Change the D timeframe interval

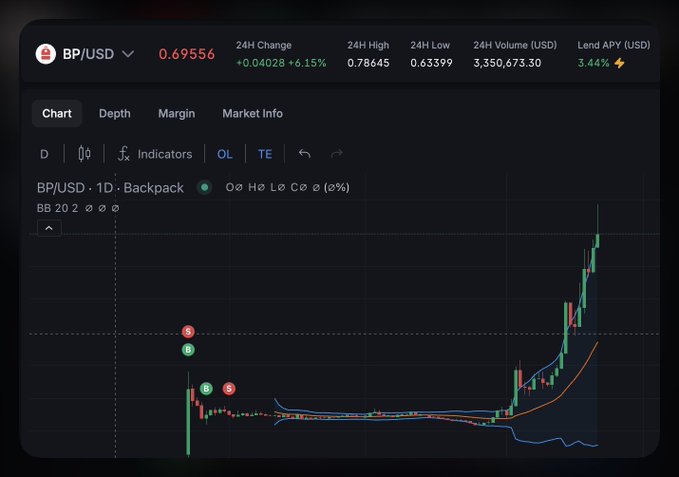tap(44, 154)
